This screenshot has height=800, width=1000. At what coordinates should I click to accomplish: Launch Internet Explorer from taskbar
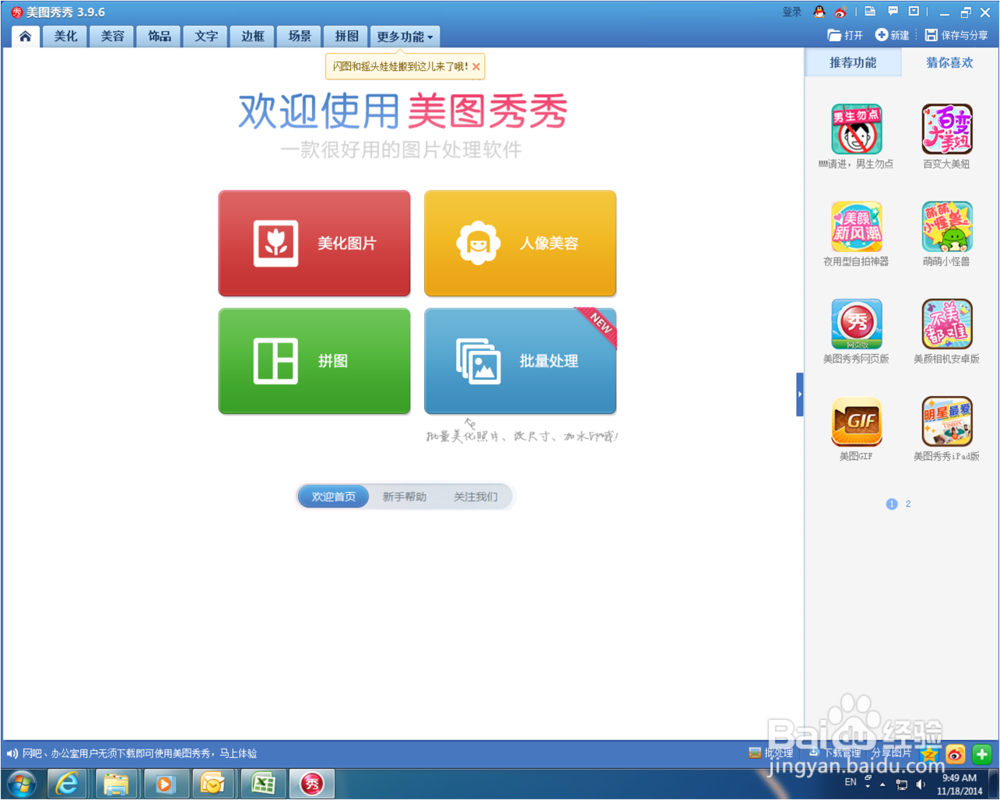(x=67, y=783)
